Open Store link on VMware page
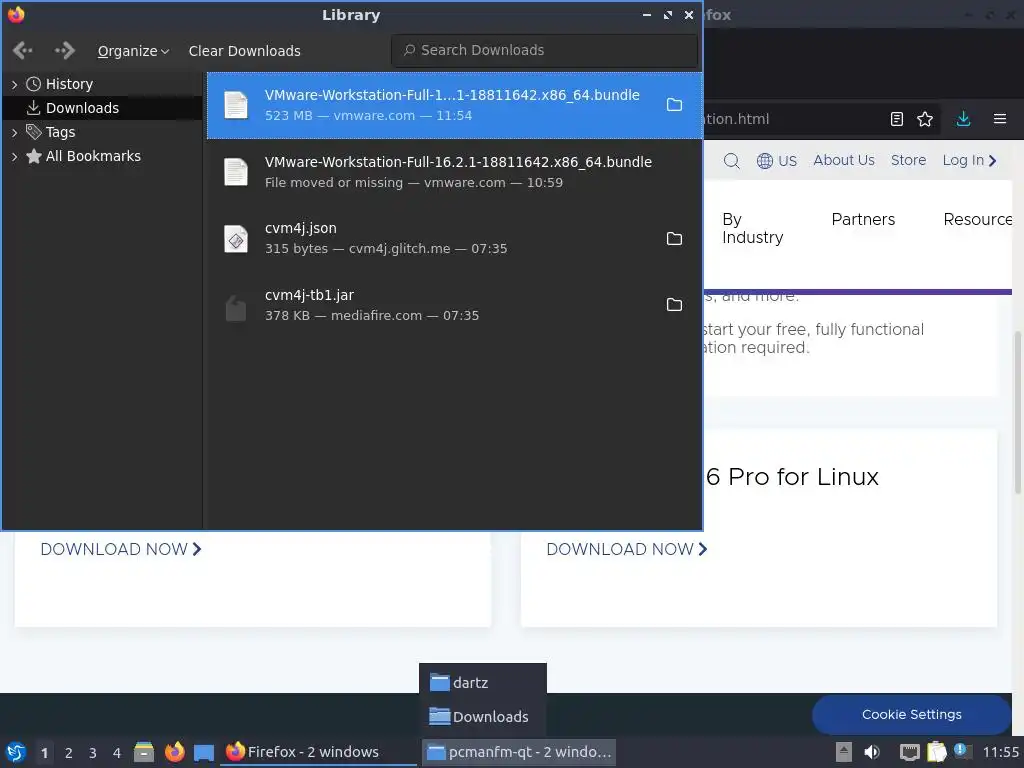Viewport: 1024px width, 768px height. click(x=908, y=160)
